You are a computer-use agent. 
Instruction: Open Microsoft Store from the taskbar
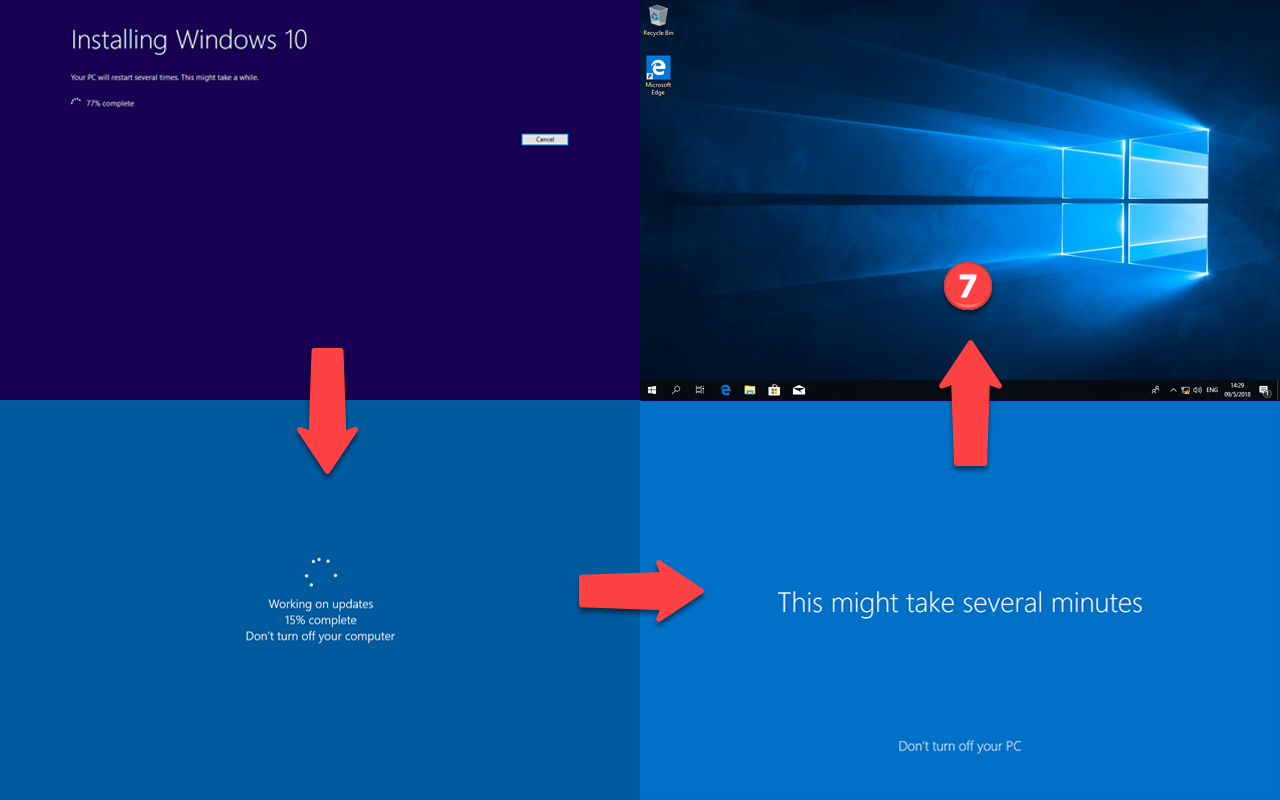[774, 390]
